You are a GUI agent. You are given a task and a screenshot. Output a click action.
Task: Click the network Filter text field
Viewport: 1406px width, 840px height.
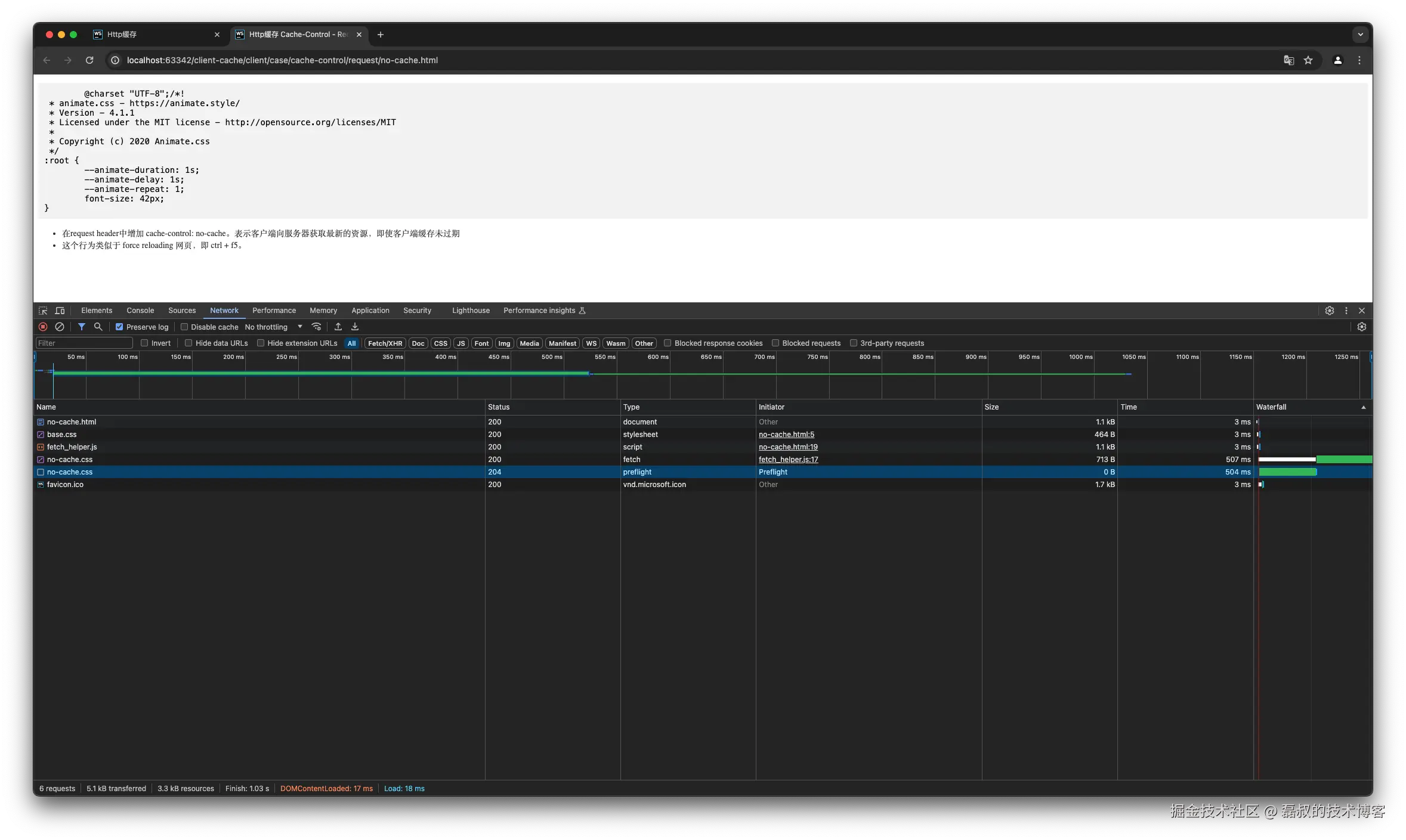84,343
